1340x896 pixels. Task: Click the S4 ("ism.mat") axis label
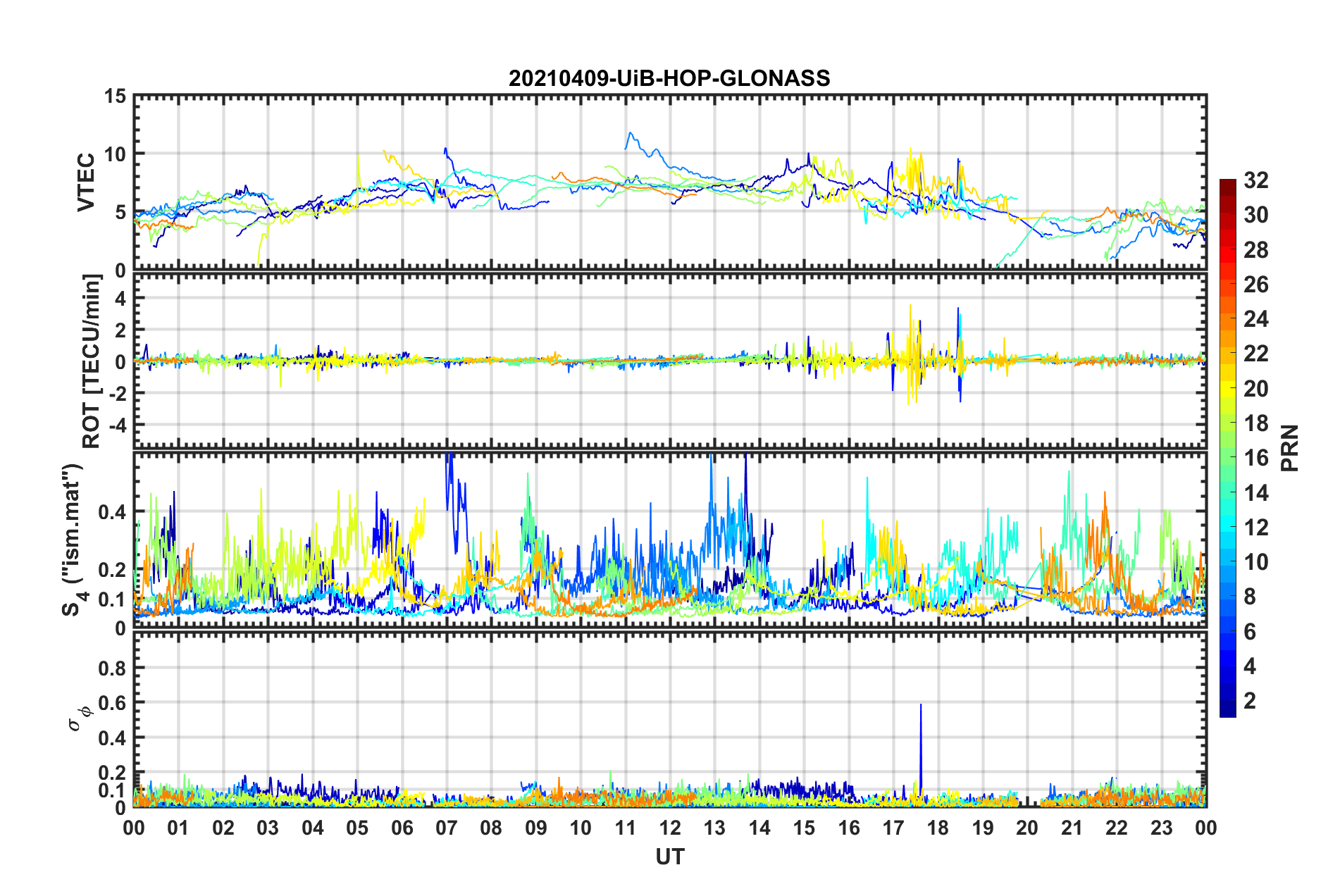pyautogui.click(x=74, y=539)
